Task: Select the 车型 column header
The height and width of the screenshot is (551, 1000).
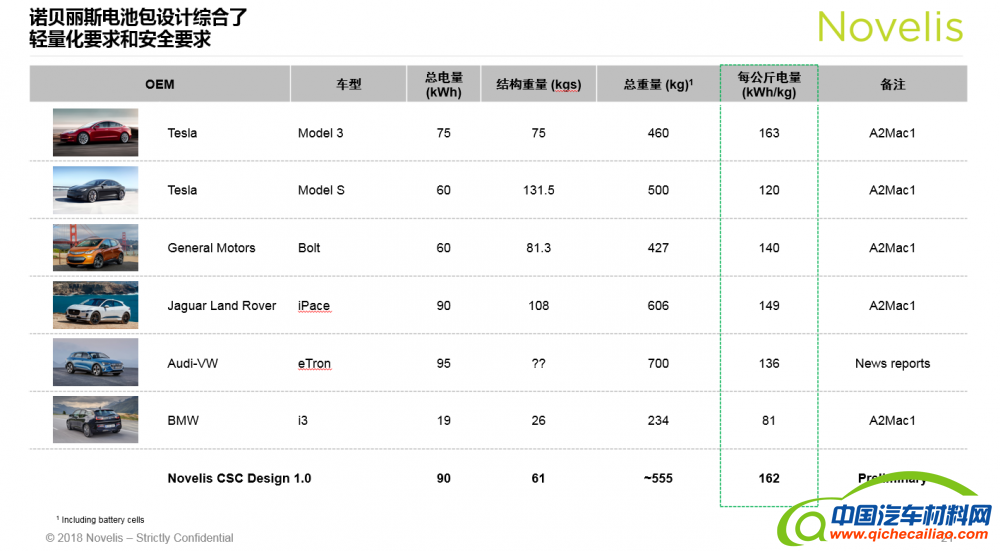Action: (x=349, y=84)
